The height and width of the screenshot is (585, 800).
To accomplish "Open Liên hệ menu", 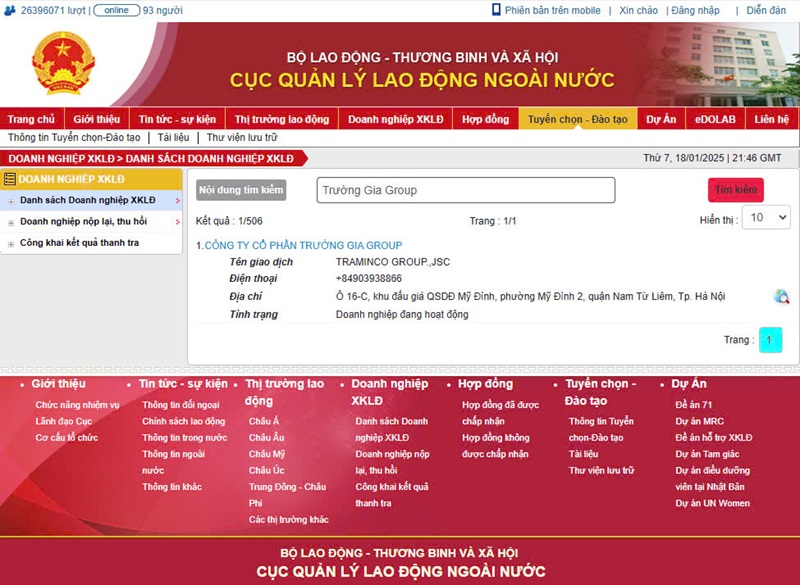I will coord(772,119).
